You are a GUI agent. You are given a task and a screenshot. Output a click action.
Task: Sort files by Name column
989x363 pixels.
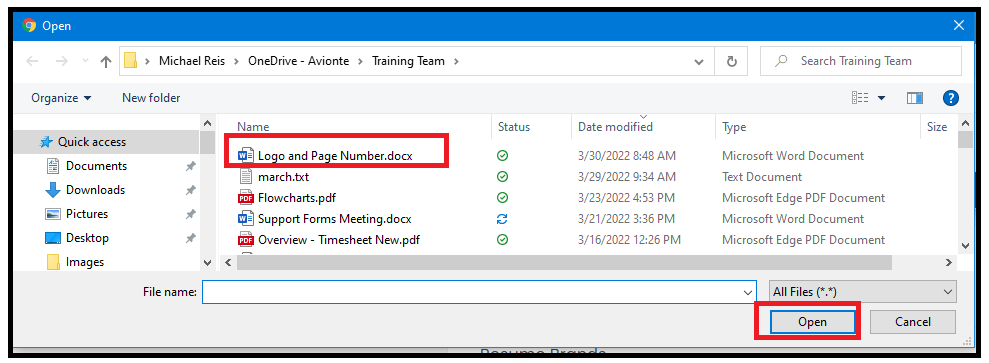pyautogui.click(x=253, y=127)
